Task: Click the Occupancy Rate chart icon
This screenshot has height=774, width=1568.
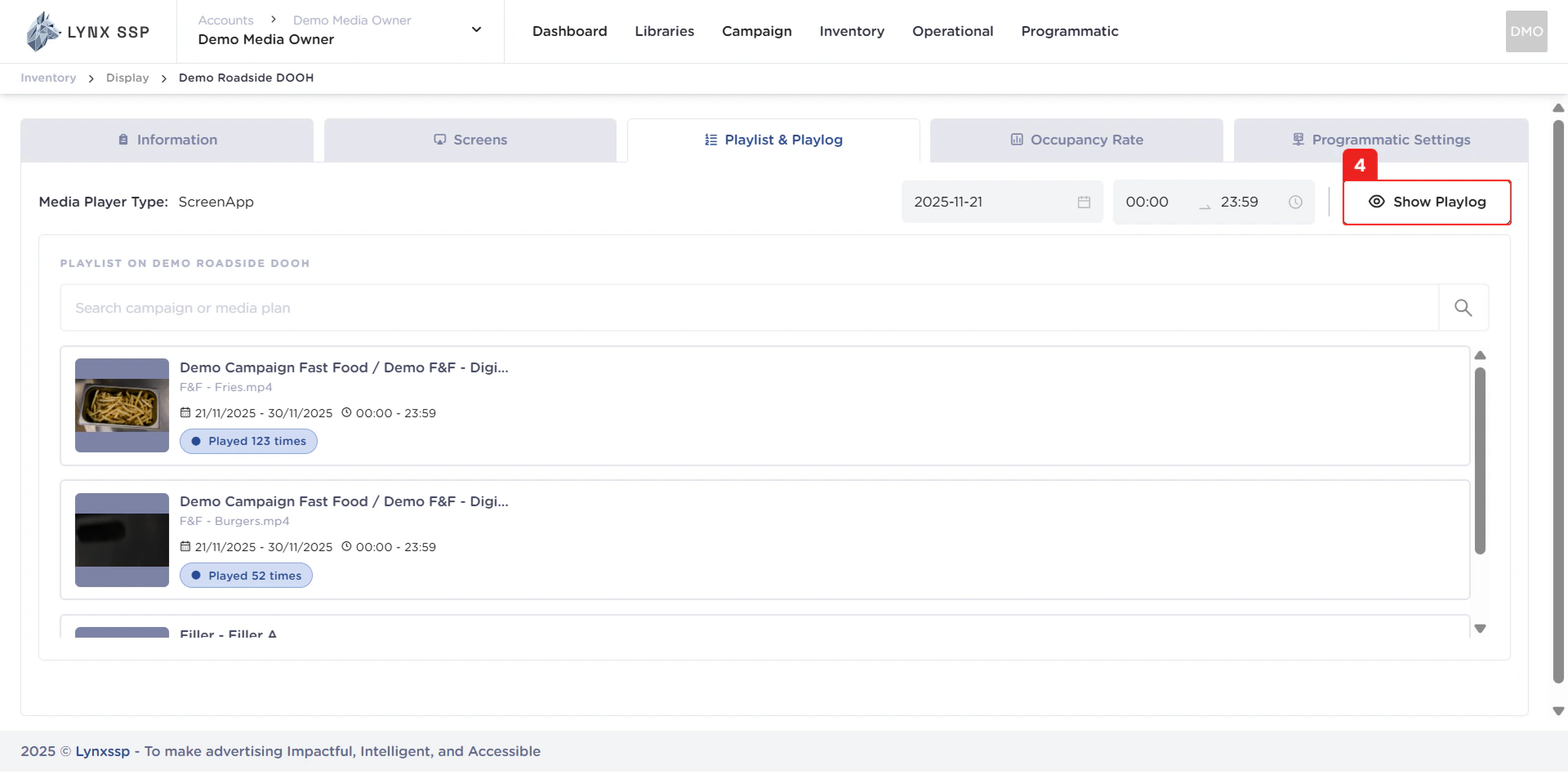Action: (1017, 140)
